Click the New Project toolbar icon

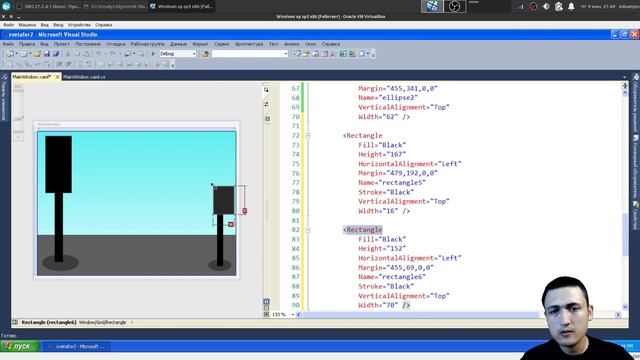(10, 53)
